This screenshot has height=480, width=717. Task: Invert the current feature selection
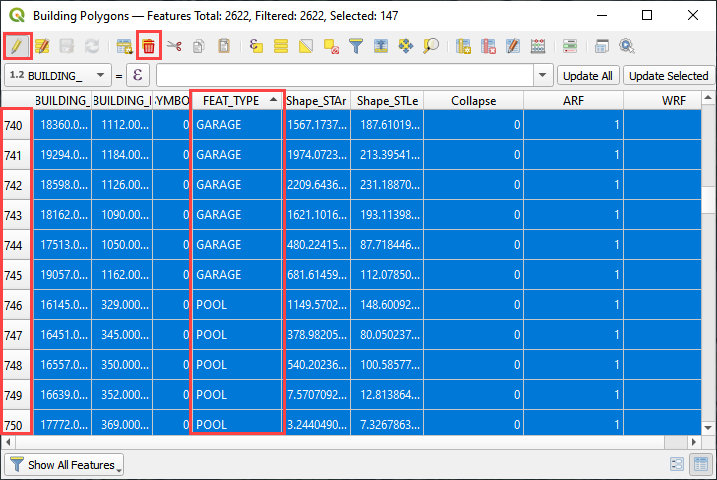tap(307, 46)
